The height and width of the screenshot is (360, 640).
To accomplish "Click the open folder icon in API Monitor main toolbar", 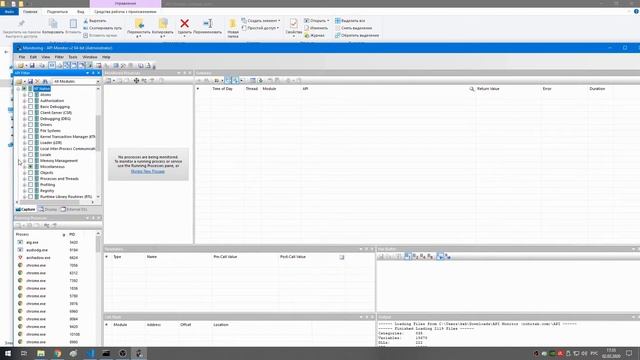I will click(20, 65).
